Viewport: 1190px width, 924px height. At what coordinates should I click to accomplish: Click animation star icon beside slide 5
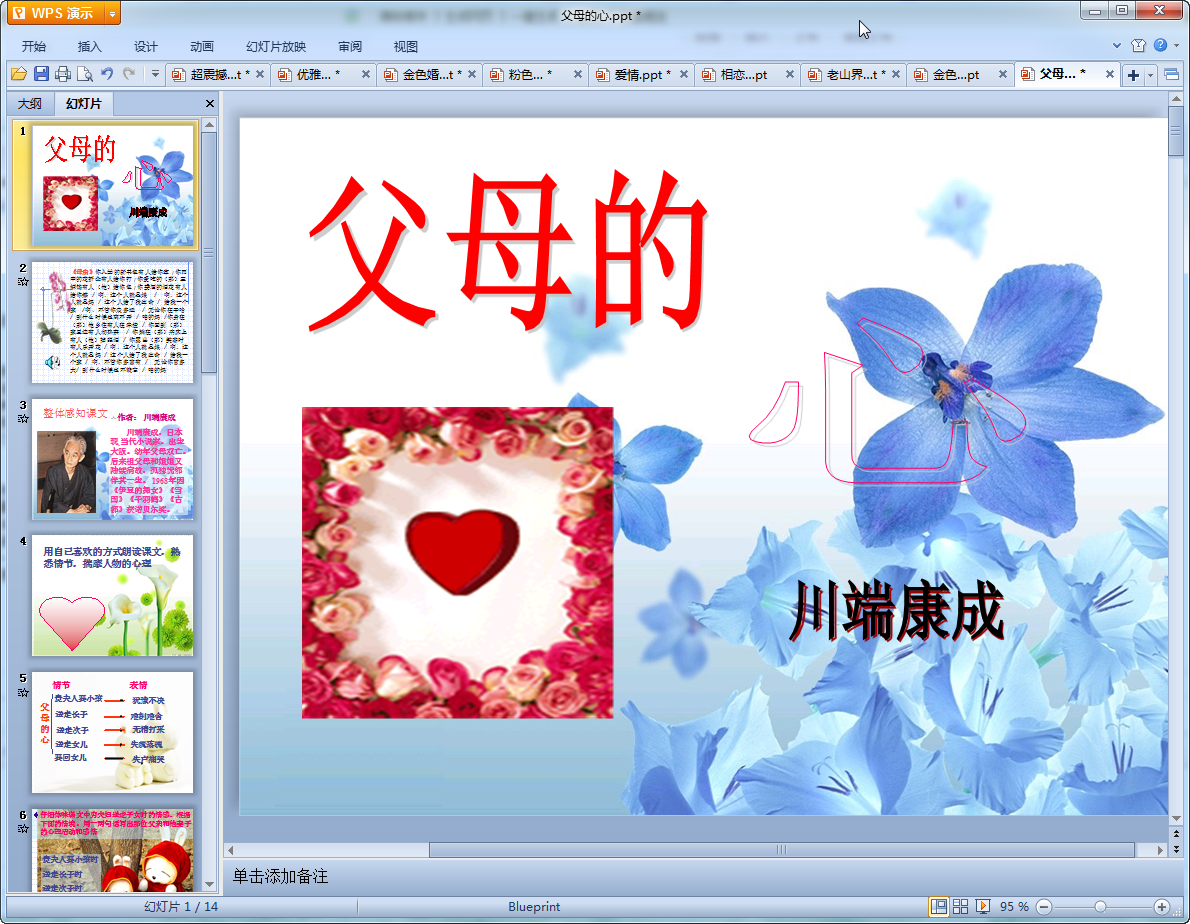click(x=23, y=693)
